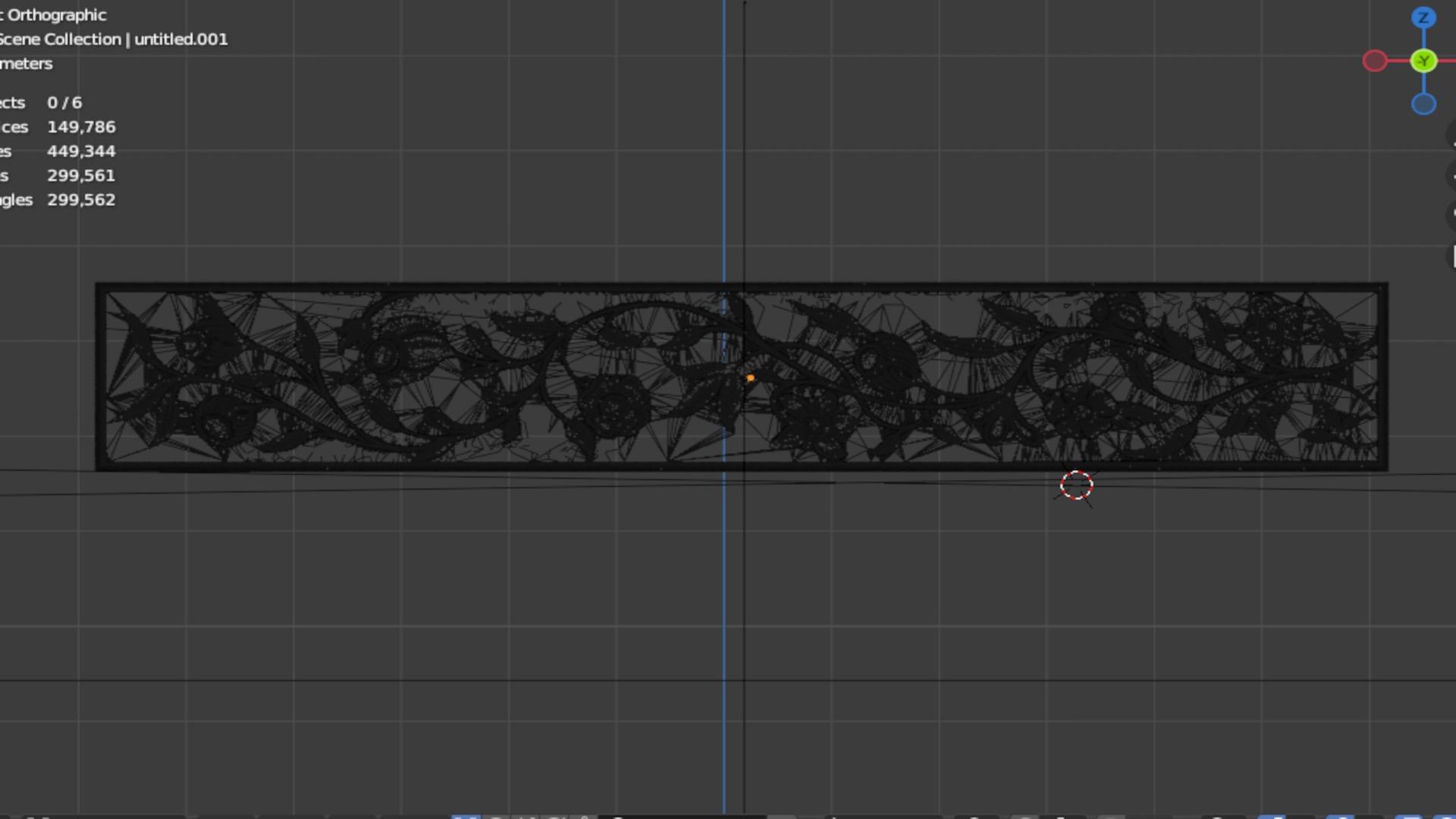
Task: Click the camera view button at right edge
Action: coord(1451,215)
